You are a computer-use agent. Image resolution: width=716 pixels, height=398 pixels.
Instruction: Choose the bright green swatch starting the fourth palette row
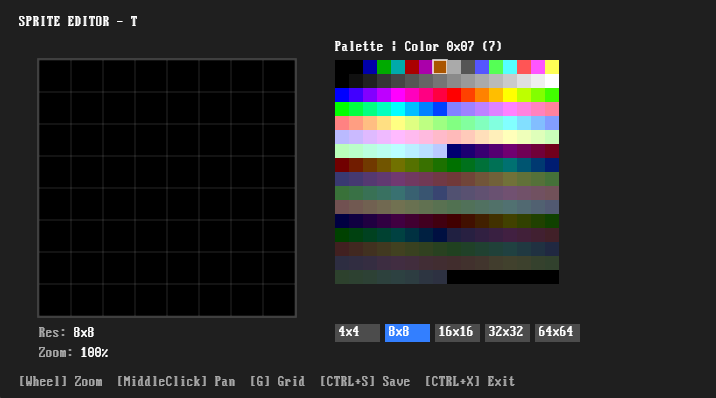(342, 109)
